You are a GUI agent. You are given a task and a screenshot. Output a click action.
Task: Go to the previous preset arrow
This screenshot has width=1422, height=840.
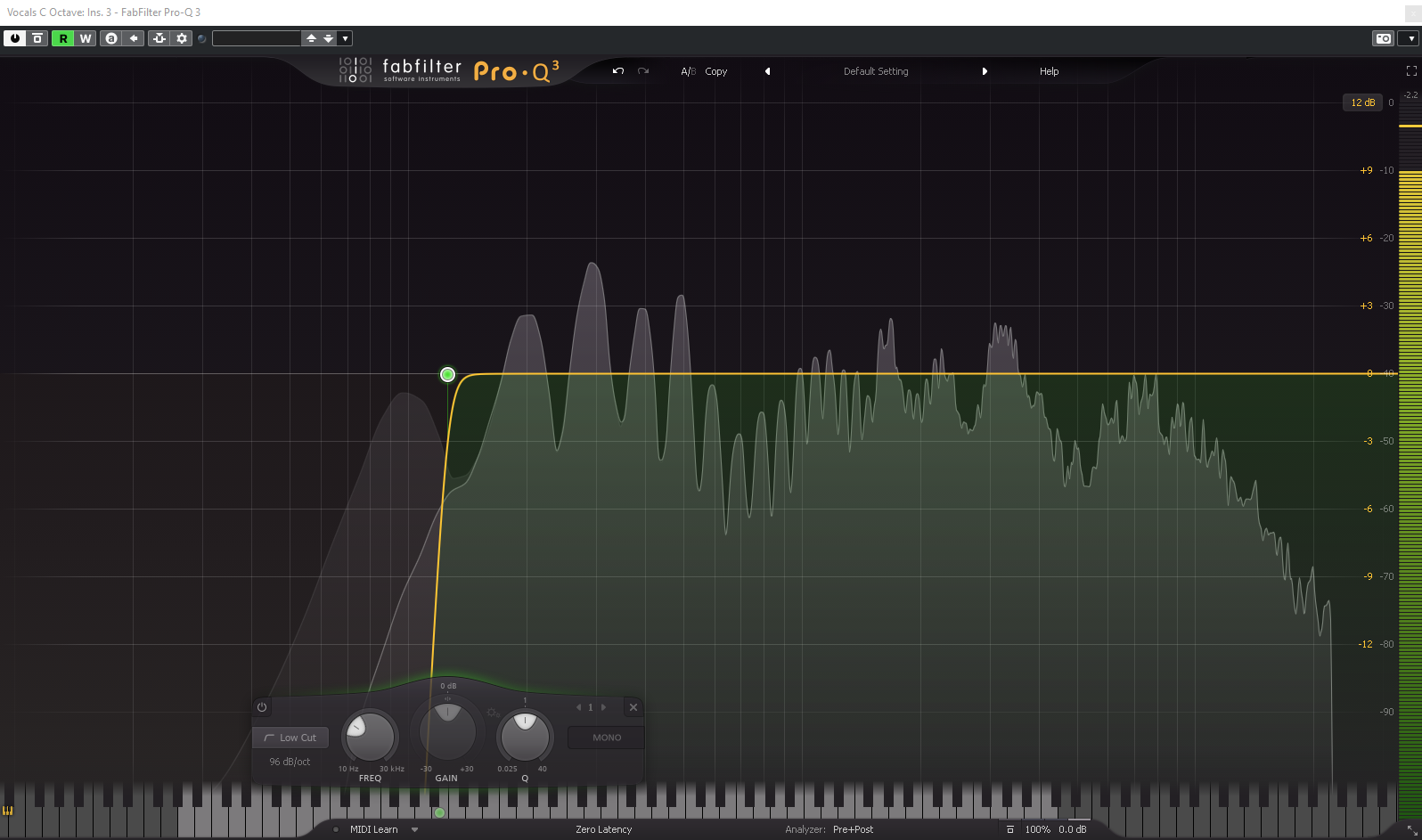767,71
